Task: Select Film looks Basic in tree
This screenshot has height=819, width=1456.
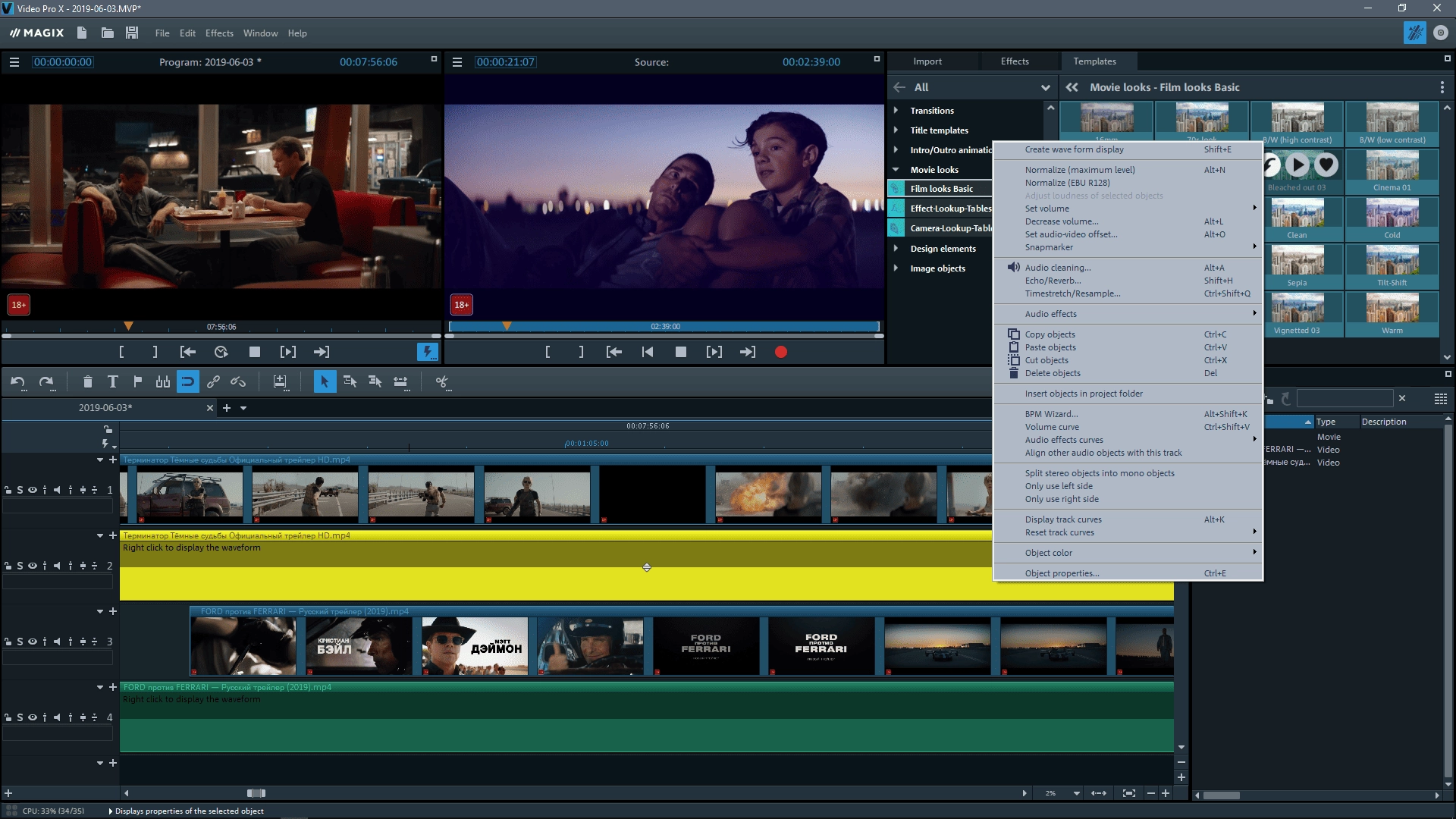Action: (940, 189)
